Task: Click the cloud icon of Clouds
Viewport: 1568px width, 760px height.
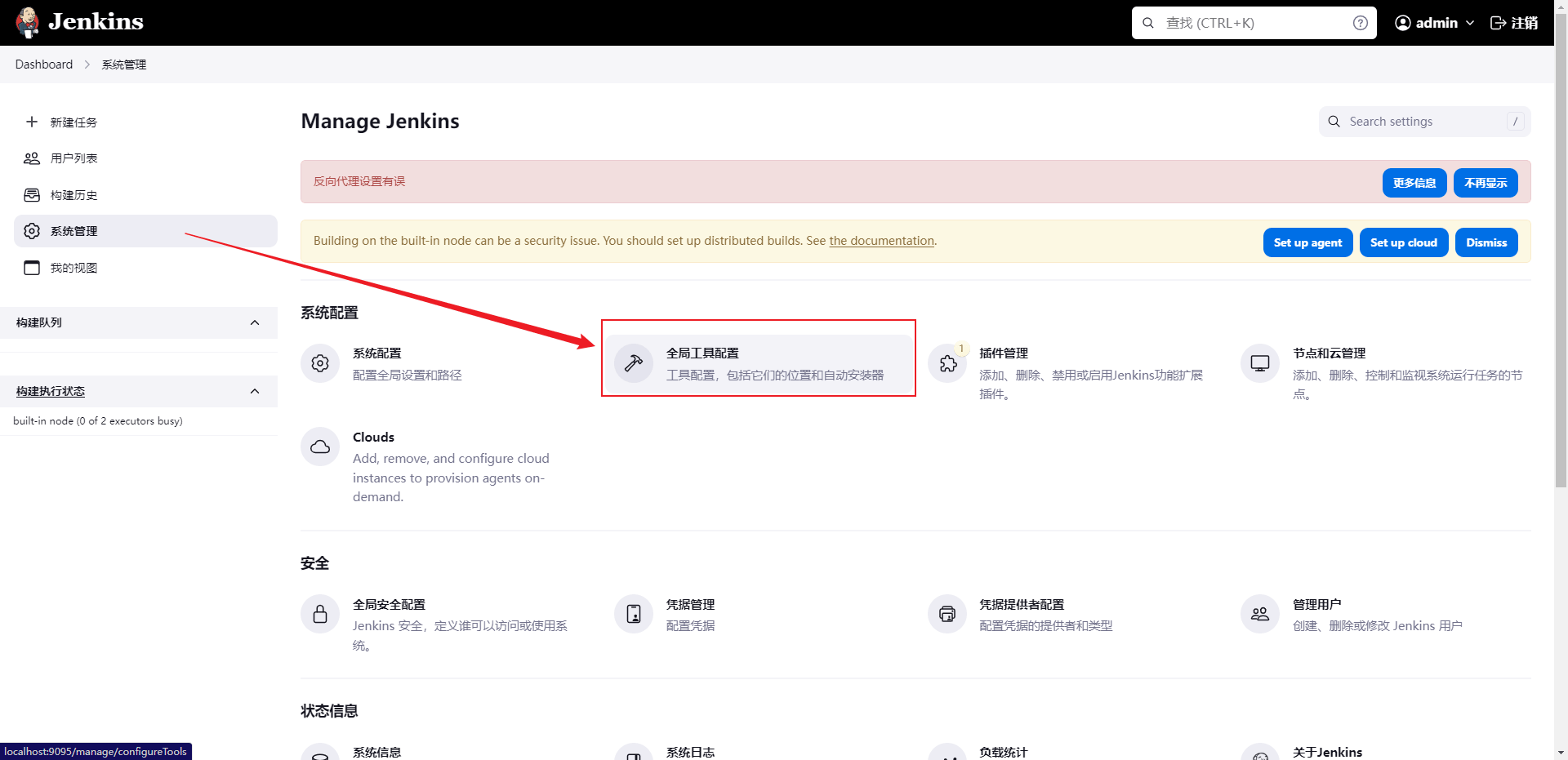Action: (x=320, y=447)
